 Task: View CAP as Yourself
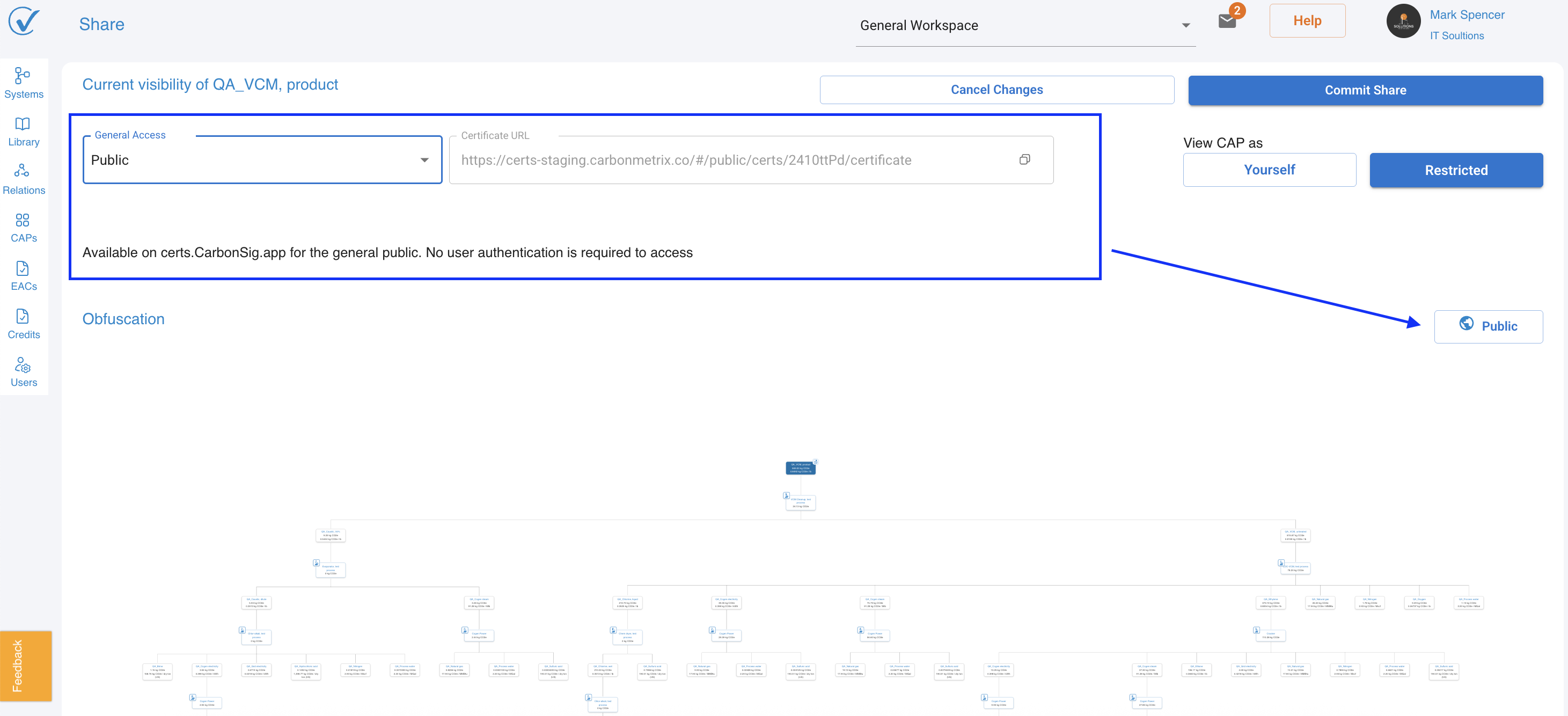click(x=1269, y=170)
